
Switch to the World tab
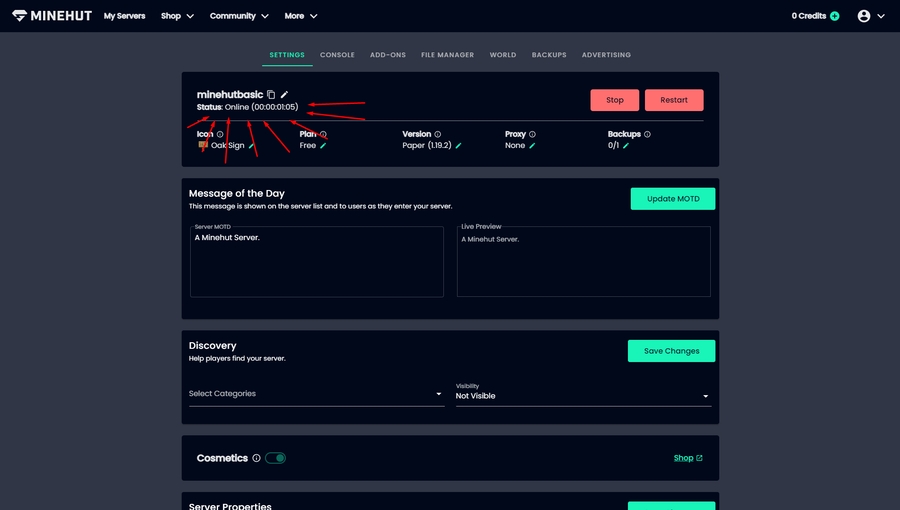pyautogui.click(x=503, y=55)
